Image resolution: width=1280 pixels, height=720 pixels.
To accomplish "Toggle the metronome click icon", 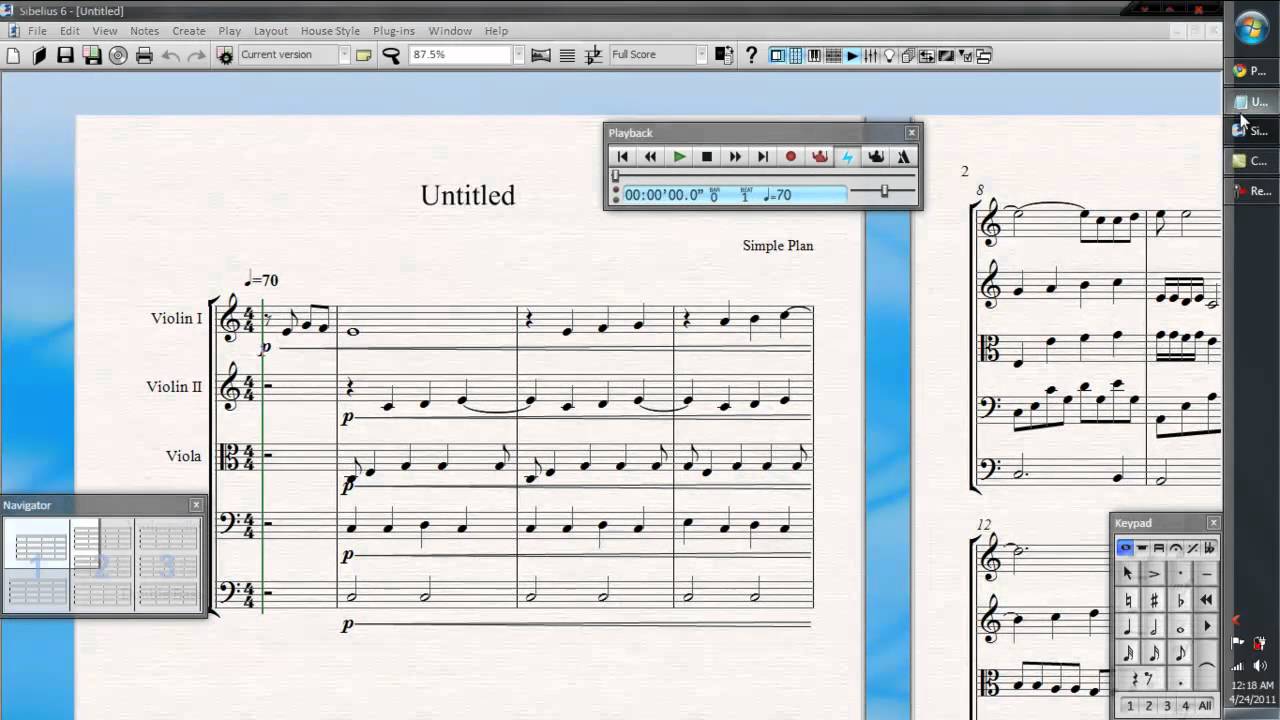I will (904, 157).
